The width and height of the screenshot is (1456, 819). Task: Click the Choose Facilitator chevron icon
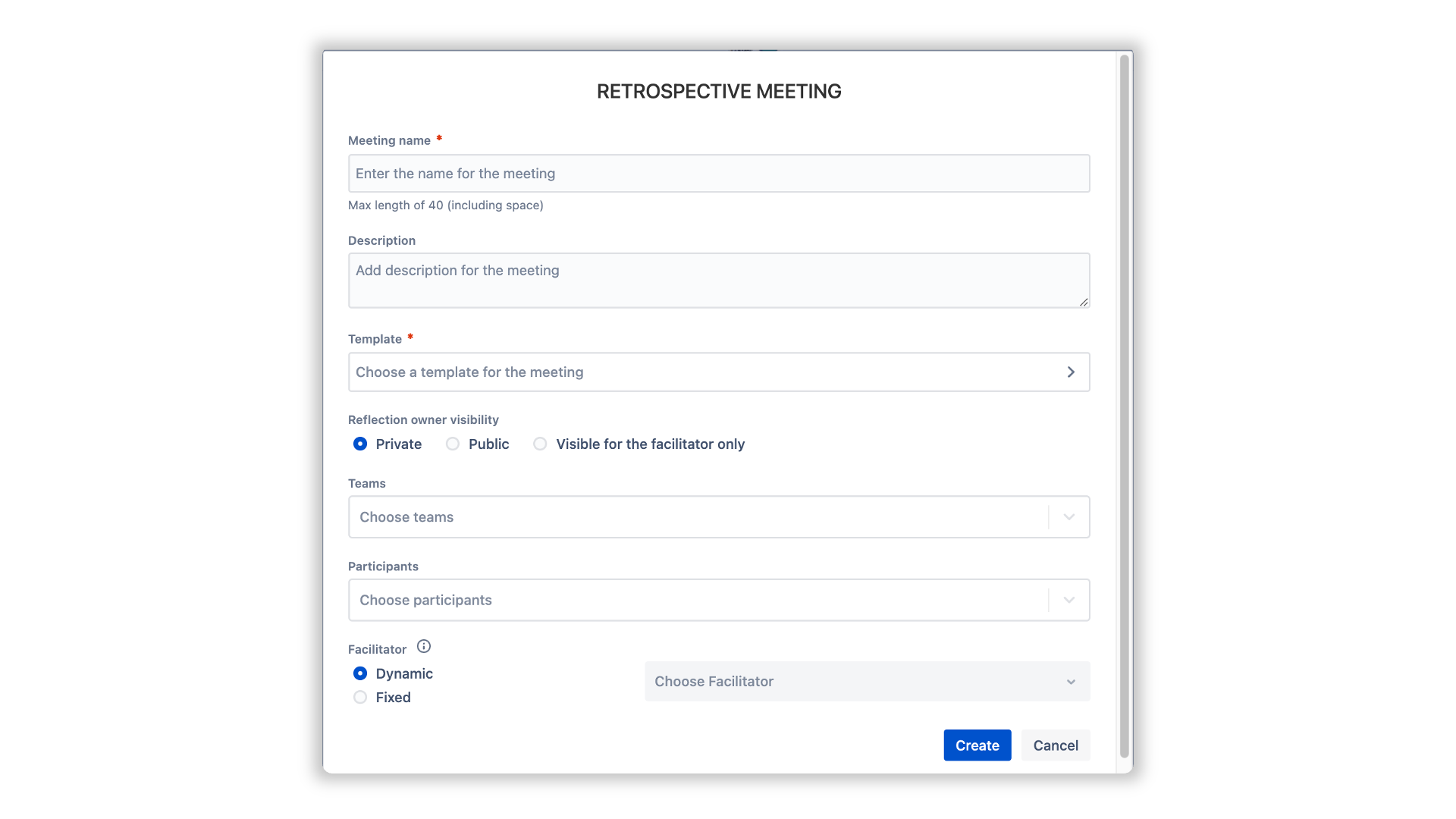1071,682
